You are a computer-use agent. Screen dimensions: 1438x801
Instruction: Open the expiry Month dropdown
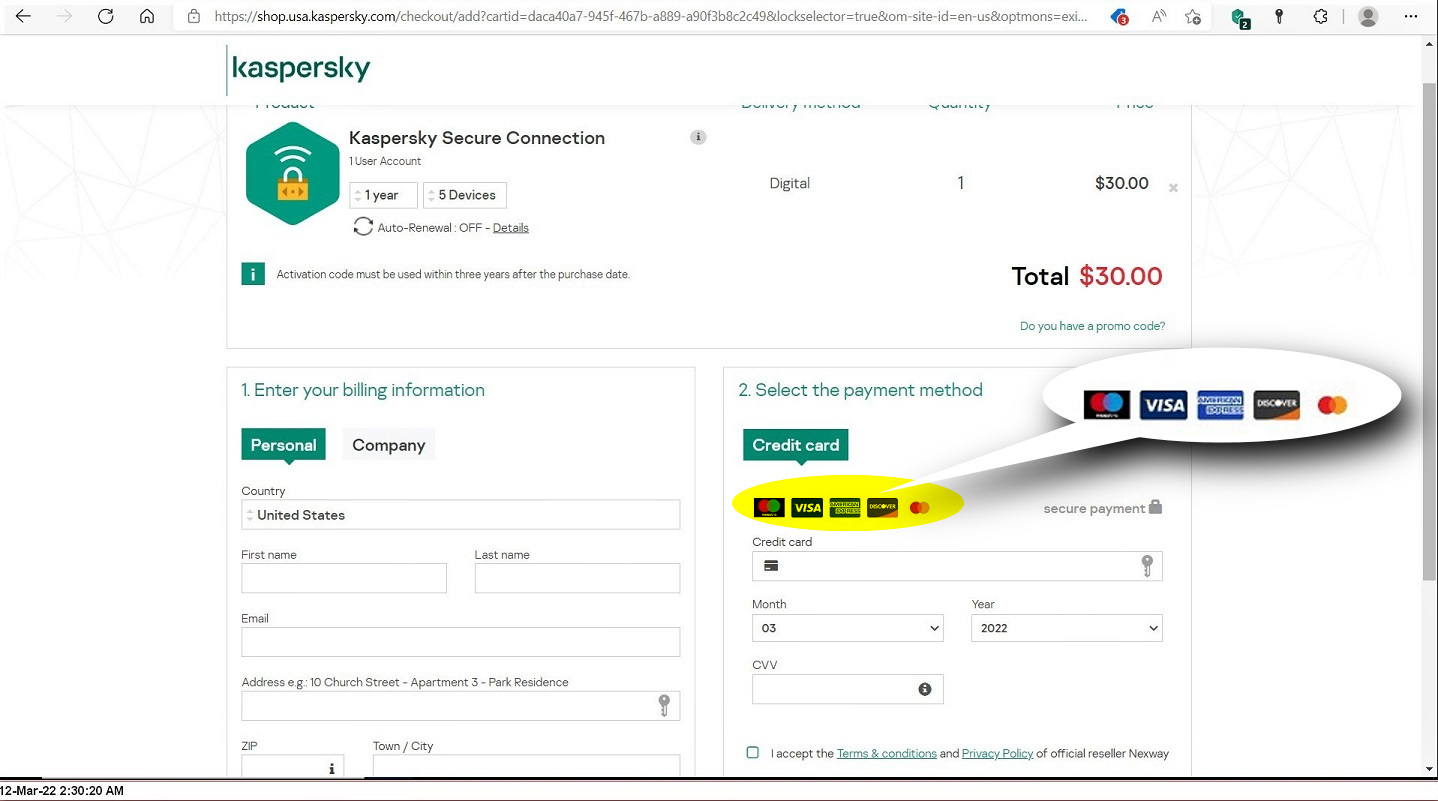click(x=848, y=628)
